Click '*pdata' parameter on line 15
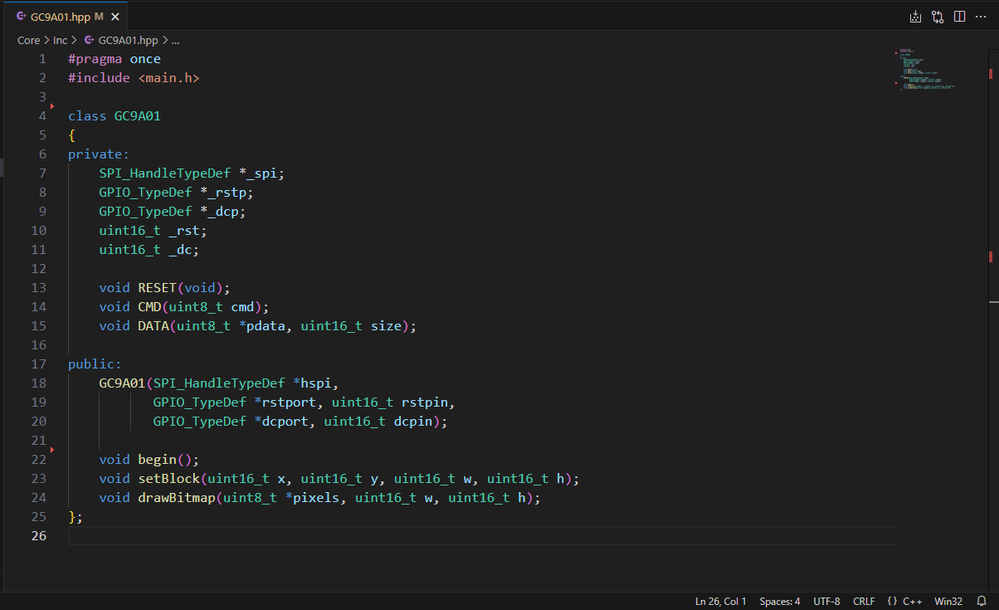The height and width of the screenshot is (610, 999). (x=262, y=326)
